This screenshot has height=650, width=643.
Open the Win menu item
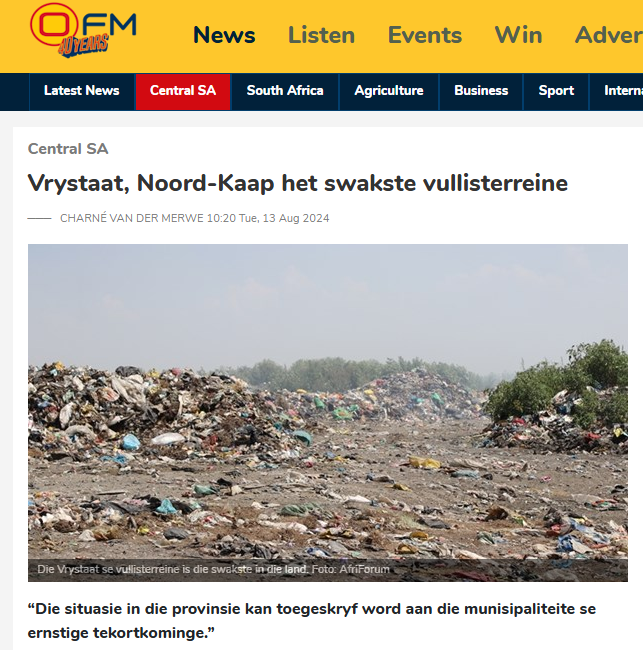click(x=518, y=35)
